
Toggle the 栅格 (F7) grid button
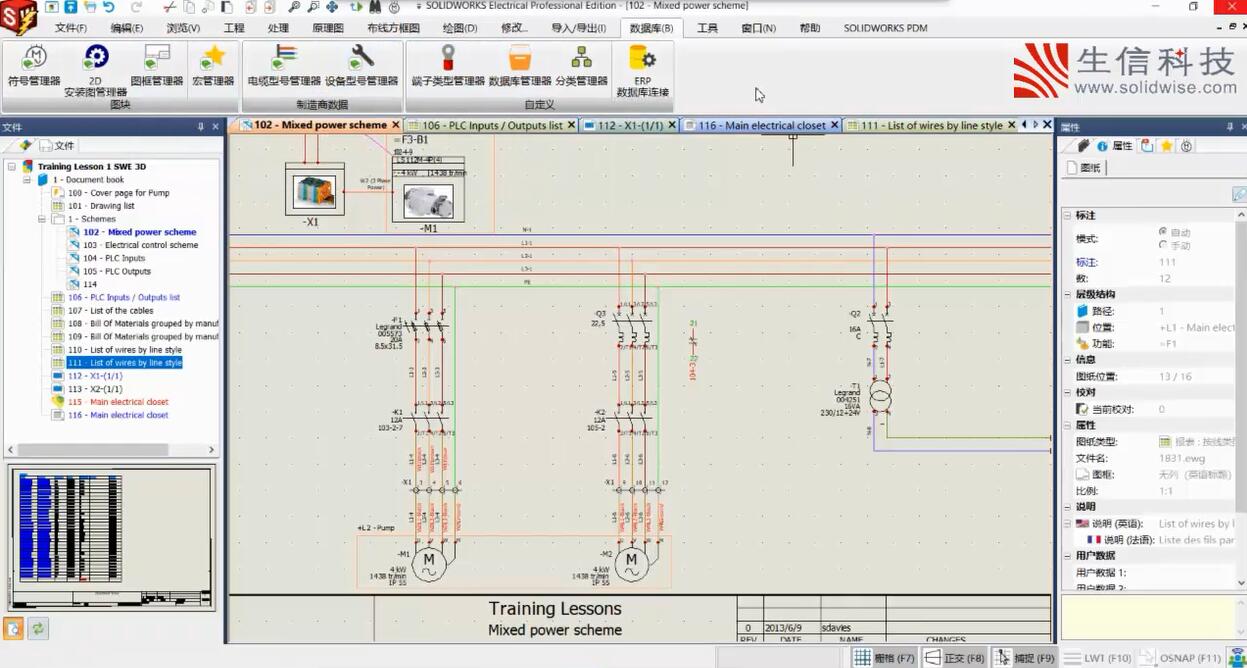pyautogui.click(x=884, y=658)
